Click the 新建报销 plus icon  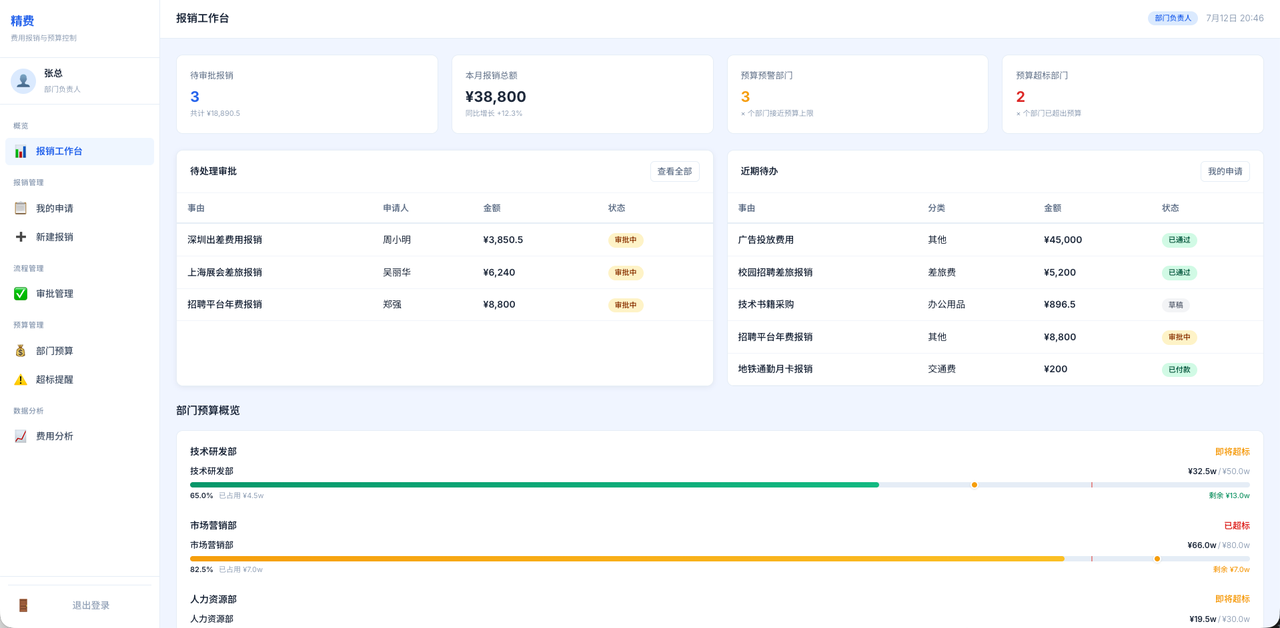click(20, 237)
